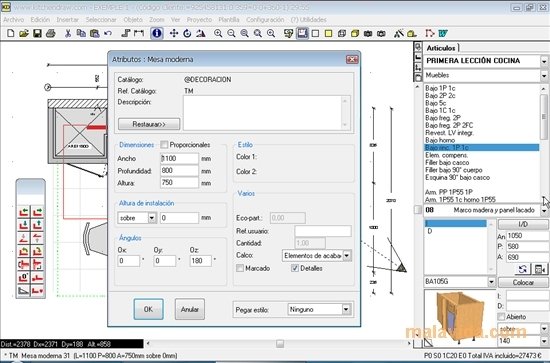The image size is (550, 363).
Task: Click the yellow square view icon
Action: pyautogui.click(x=328, y=34)
